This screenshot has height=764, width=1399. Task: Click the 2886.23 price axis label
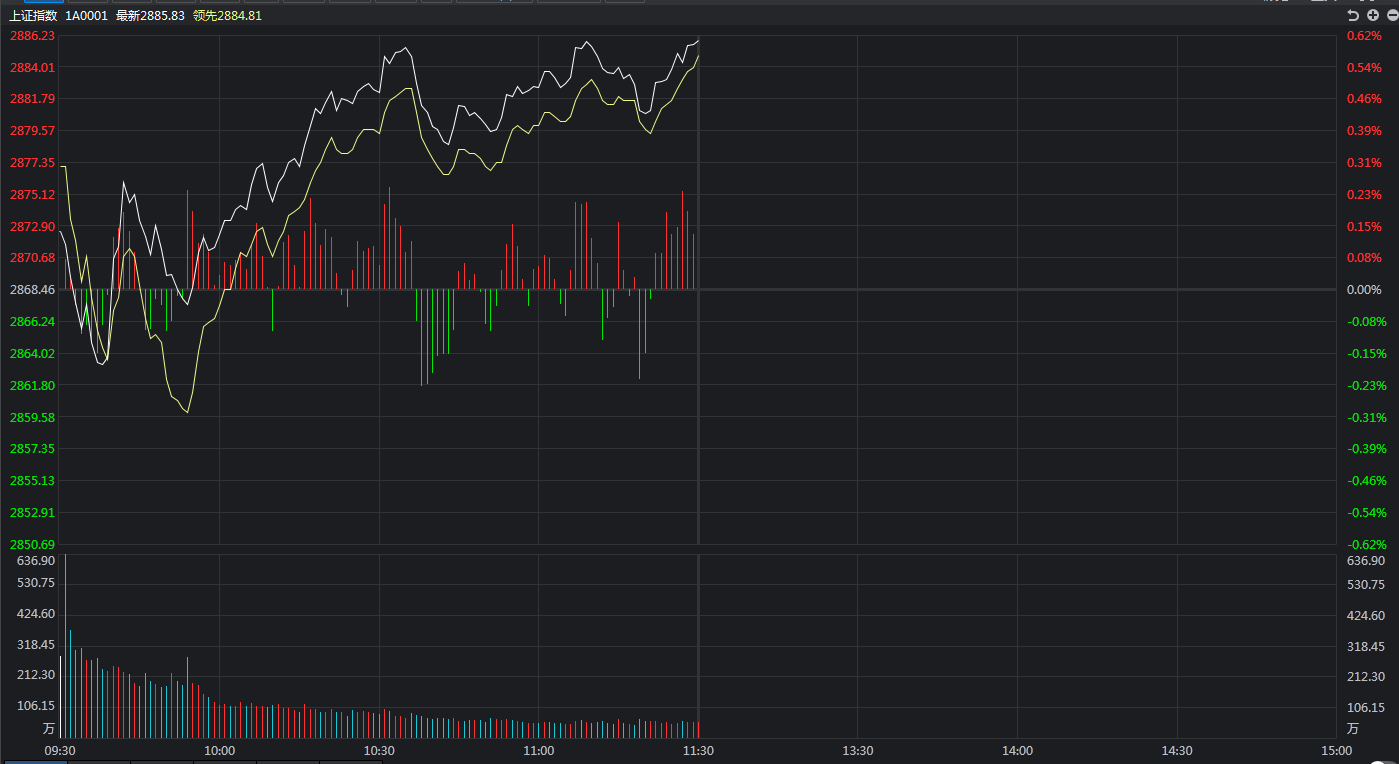tap(32, 35)
